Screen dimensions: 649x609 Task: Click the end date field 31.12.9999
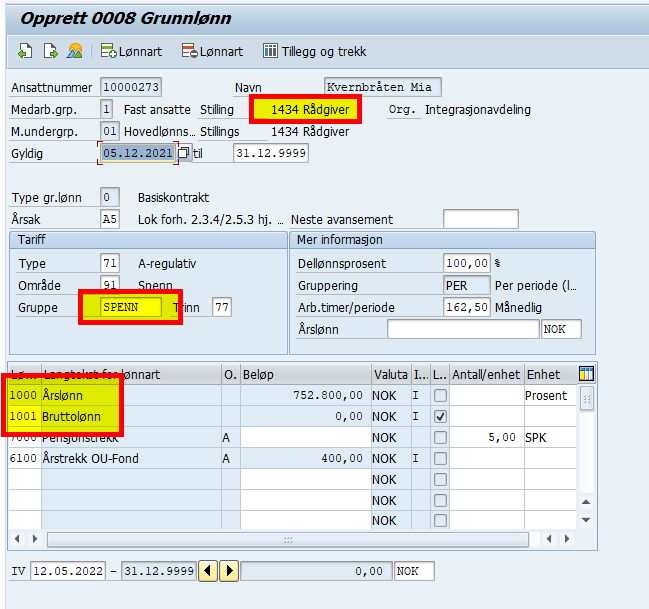pyautogui.click(x=271, y=153)
